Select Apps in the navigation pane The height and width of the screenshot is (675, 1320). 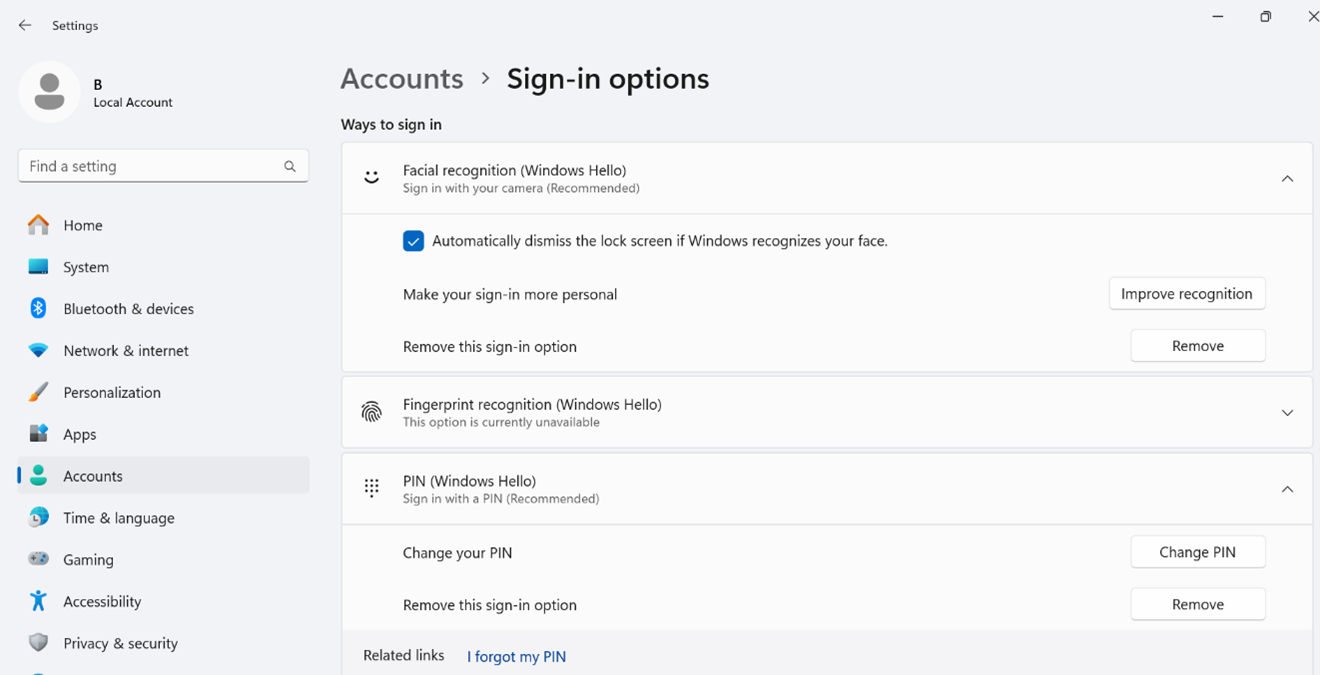pos(80,434)
